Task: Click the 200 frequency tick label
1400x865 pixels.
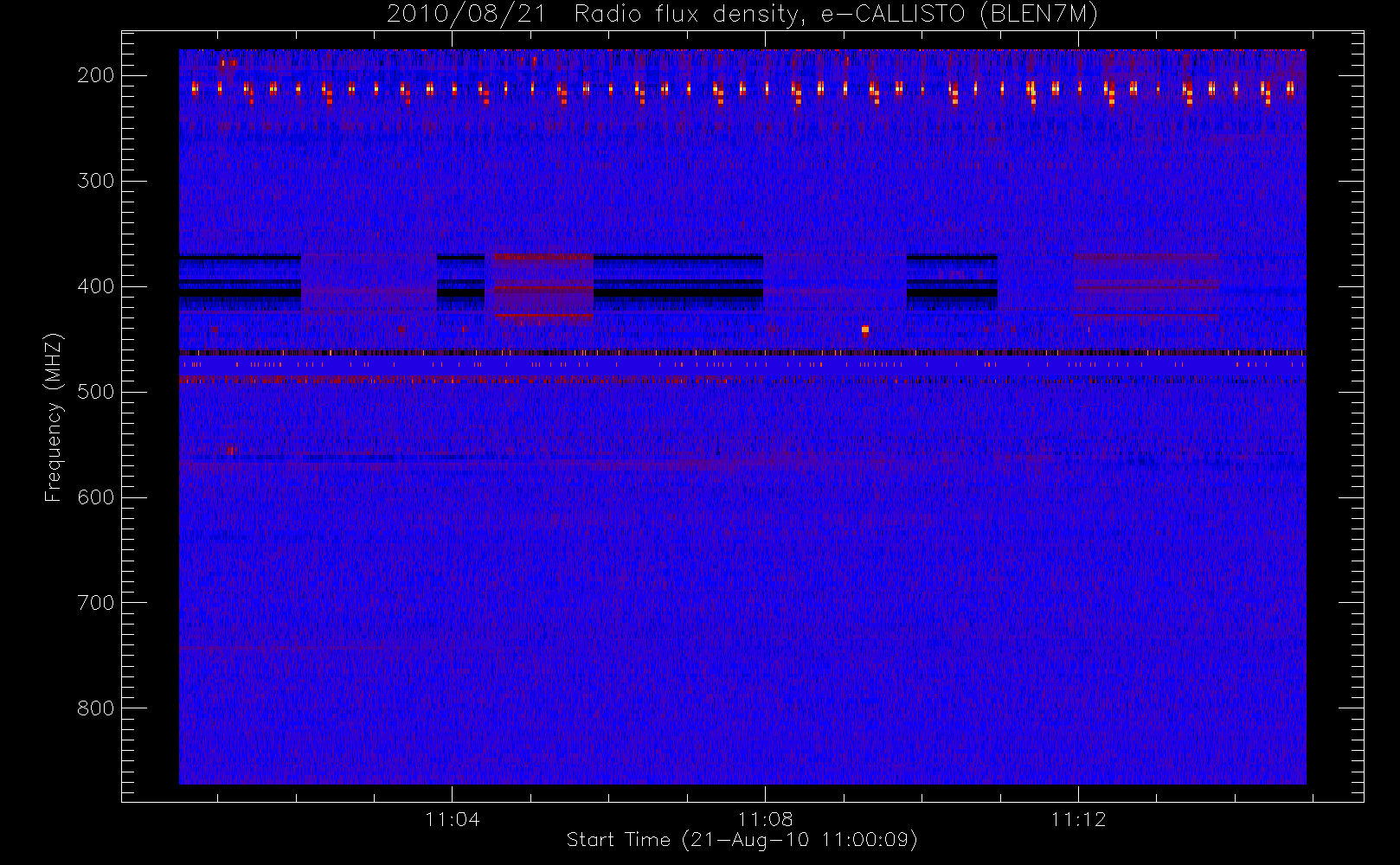Action: 96,75
